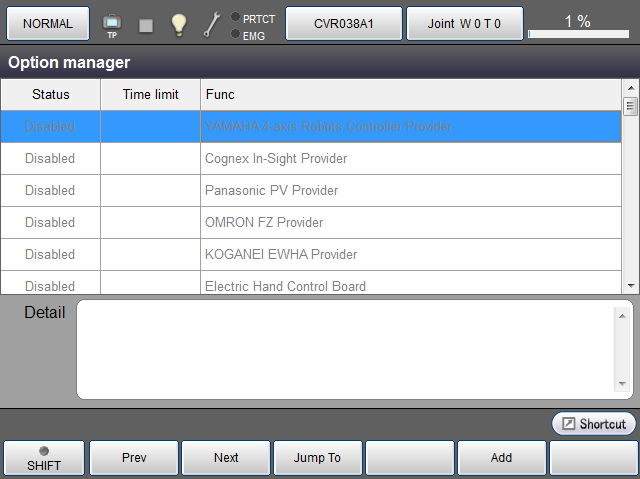Select the Cognex In-Sight Provider row
Screen dimensions: 640x479
[310, 159]
